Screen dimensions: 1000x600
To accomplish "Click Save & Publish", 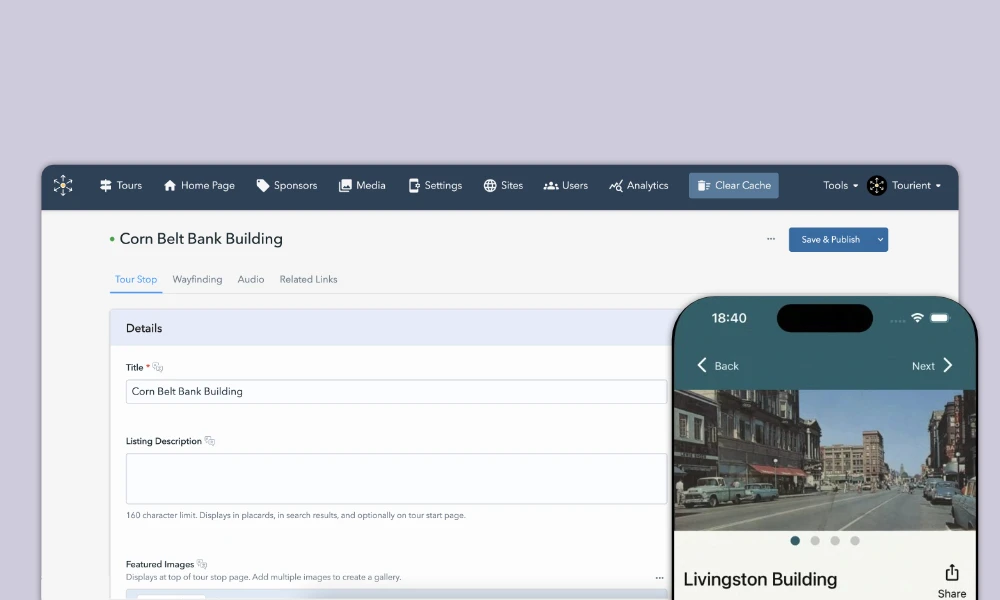I will (830, 240).
